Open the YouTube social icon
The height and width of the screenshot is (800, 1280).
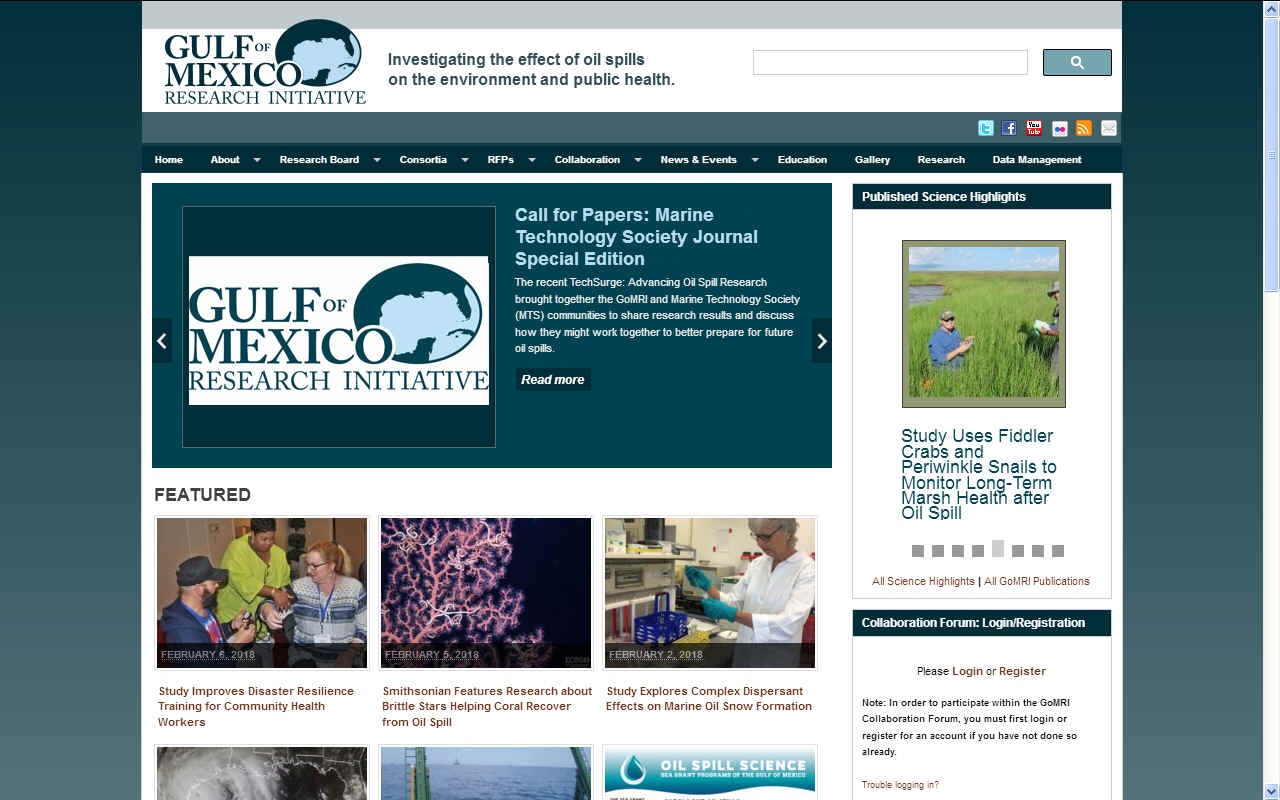(1034, 128)
